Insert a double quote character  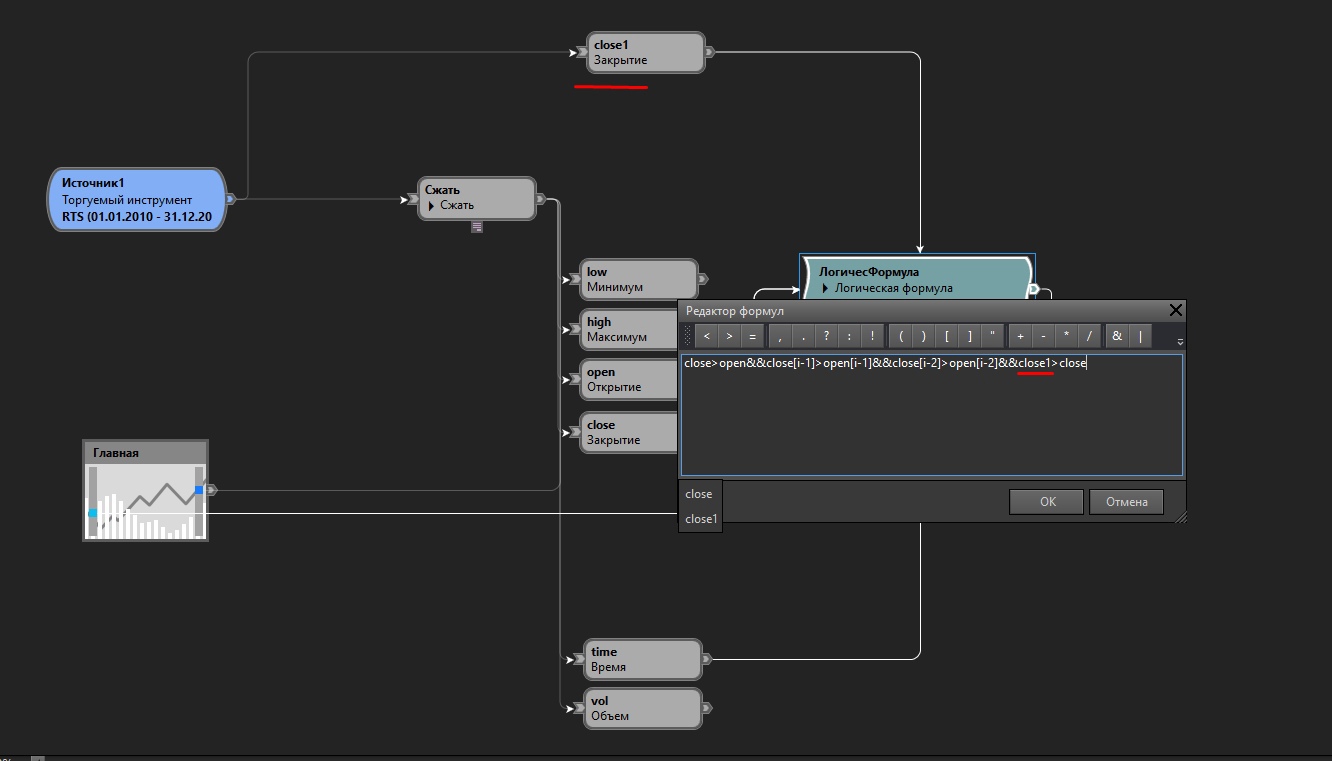pos(992,336)
